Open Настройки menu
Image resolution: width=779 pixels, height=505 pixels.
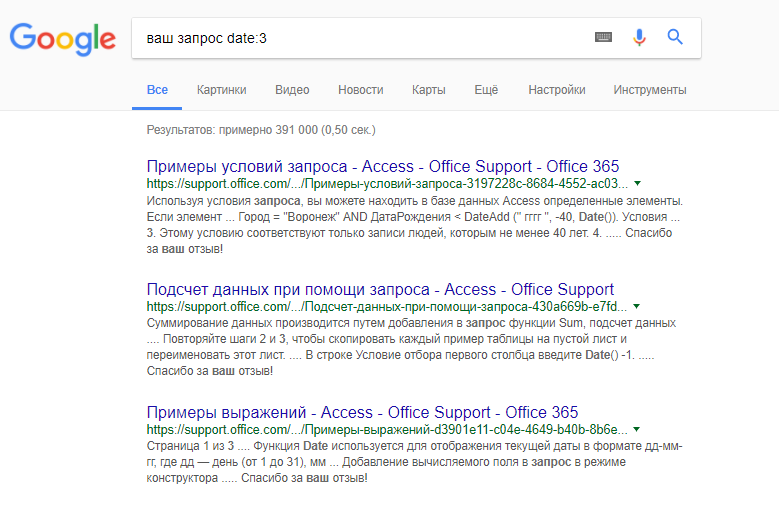point(557,90)
